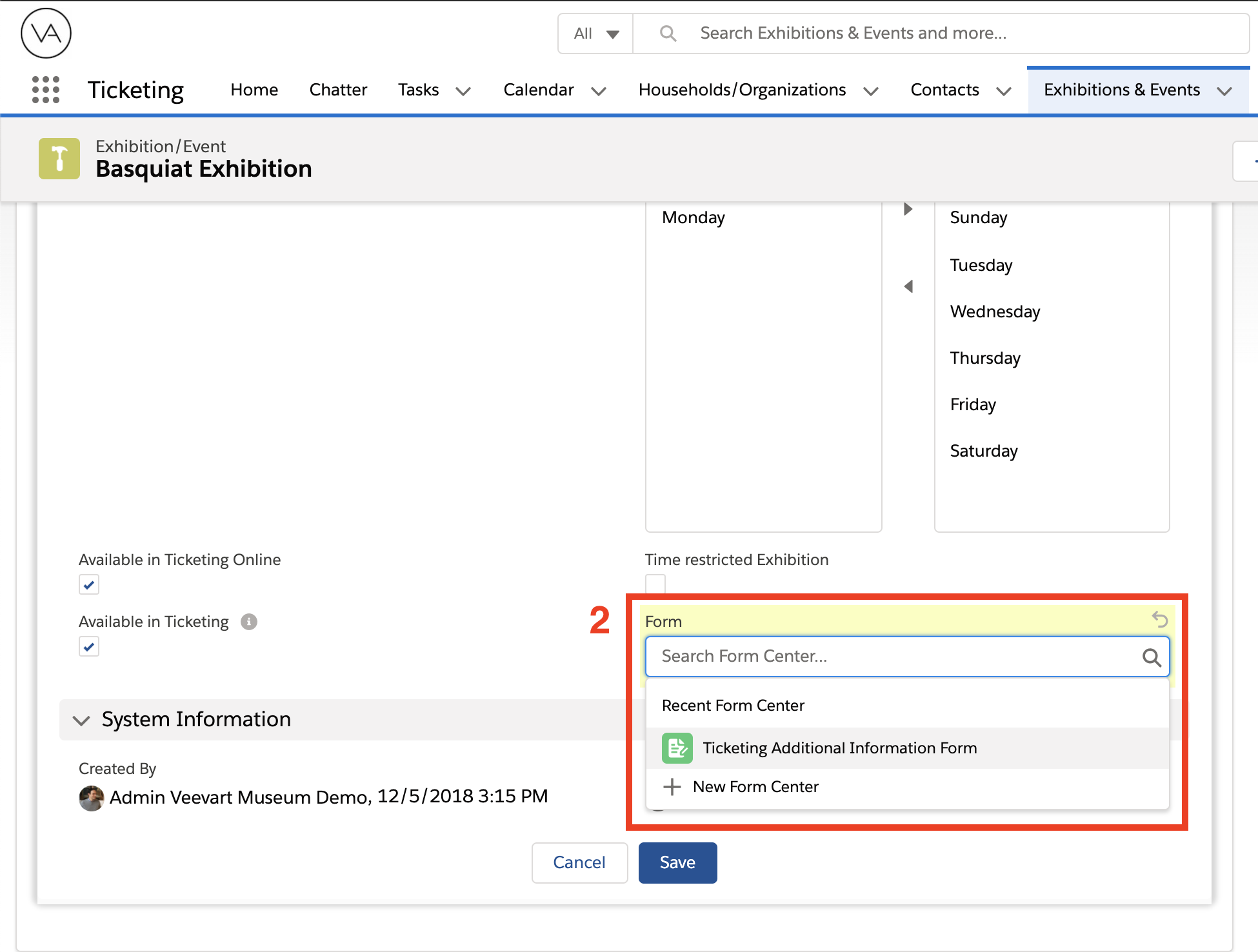Image resolution: width=1258 pixels, height=952 pixels.
Task: Enable Time restricted Exhibition checkbox
Action: pos(655,584)
